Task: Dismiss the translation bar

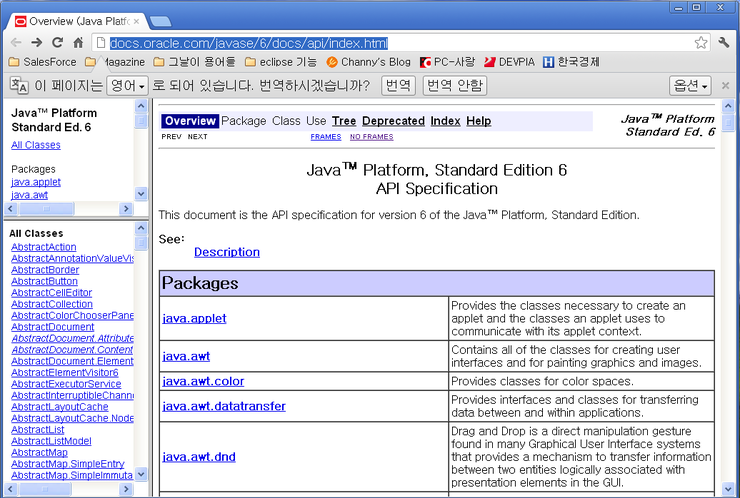Action: 725,85
